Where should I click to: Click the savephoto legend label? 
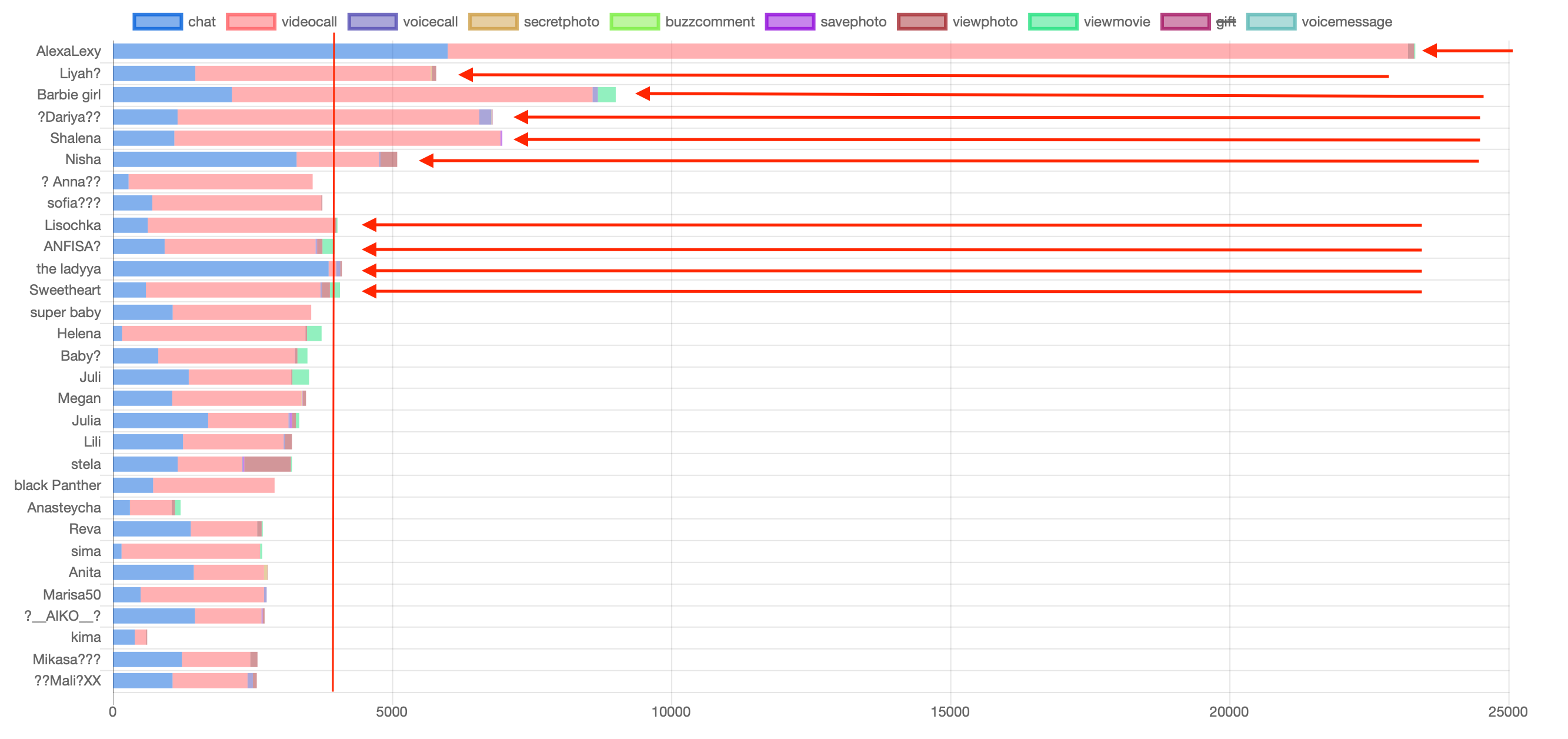[x=853, y=22]
